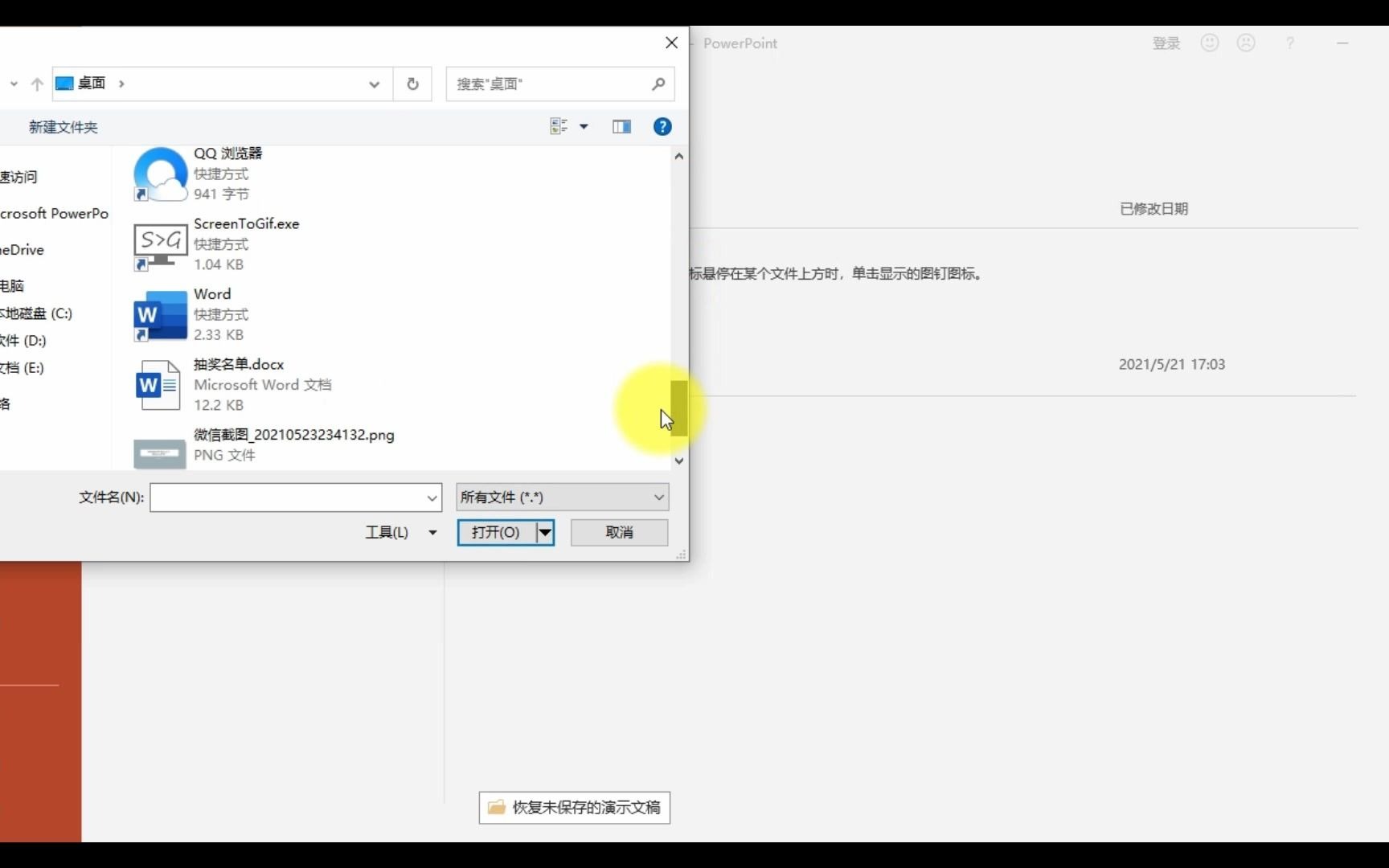Click 恢复未保存的演示文稿 button
1389x868 pixels.
click(575, 808)
